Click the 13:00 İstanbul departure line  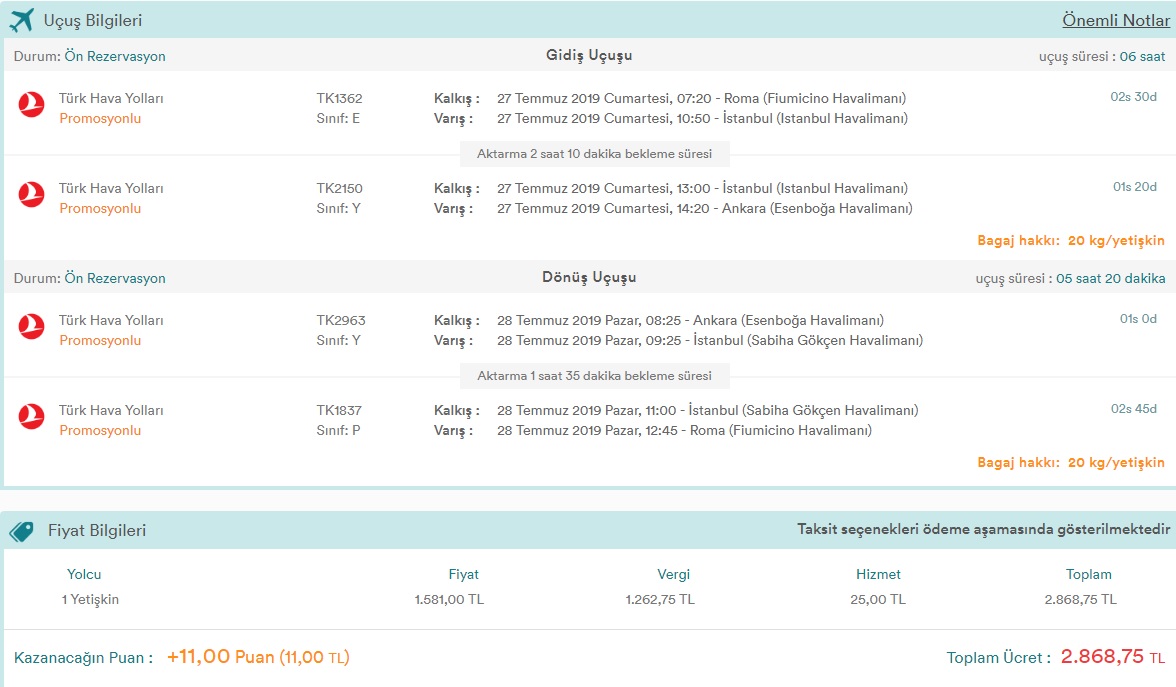pyautogui.click(x=702, y=188)
